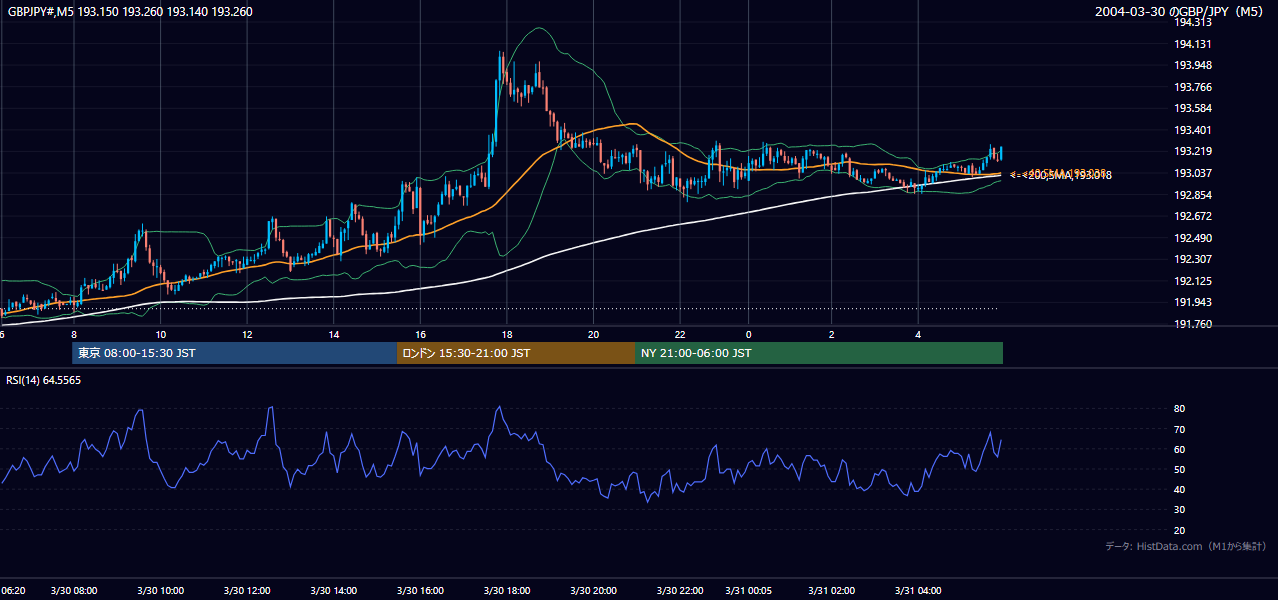1278x600 pixels.
Task: Select the ロンドン 15:30-21:00 JST session bar
Action: (516, 353)
